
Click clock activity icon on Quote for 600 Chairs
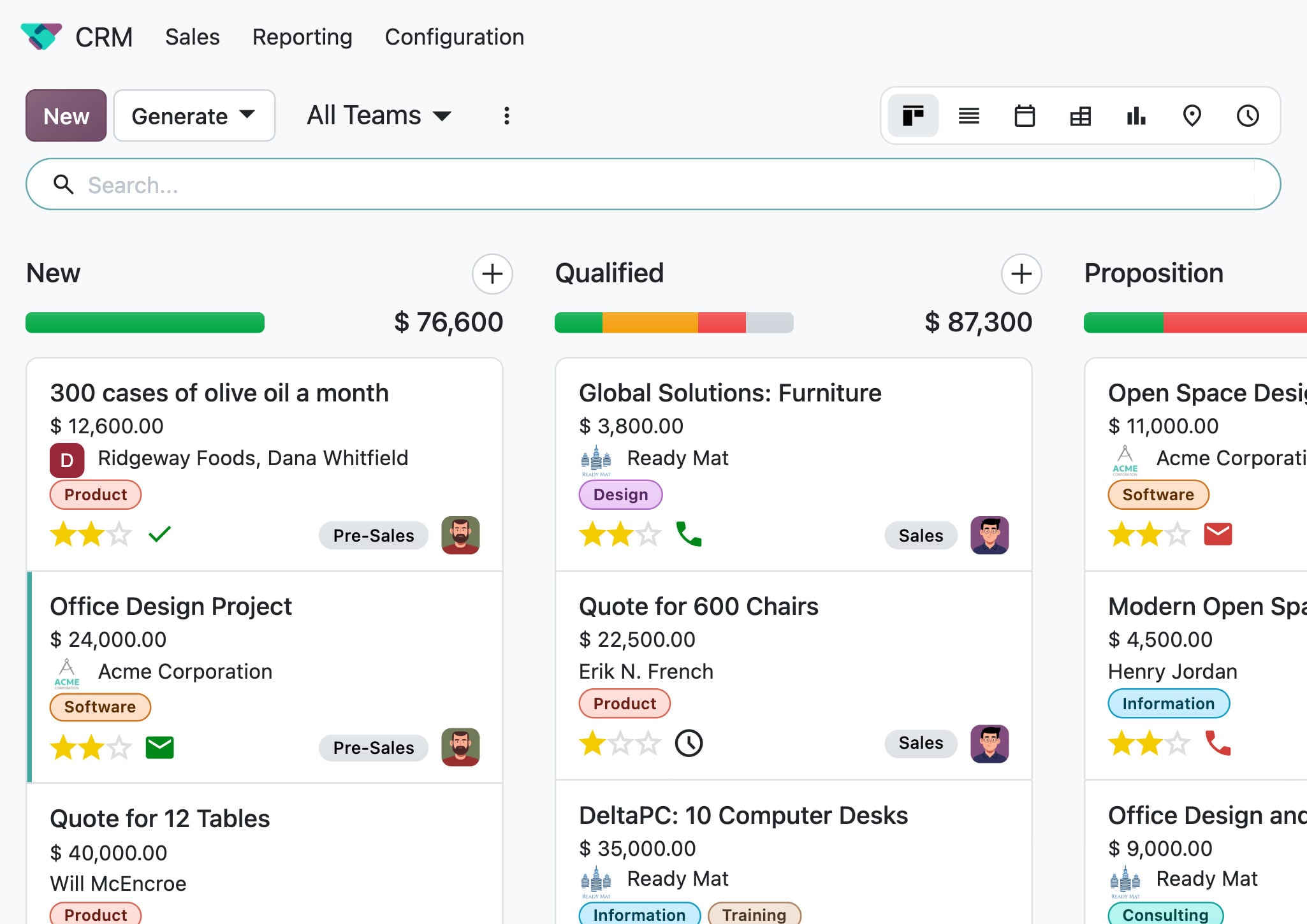pos(689,743)
